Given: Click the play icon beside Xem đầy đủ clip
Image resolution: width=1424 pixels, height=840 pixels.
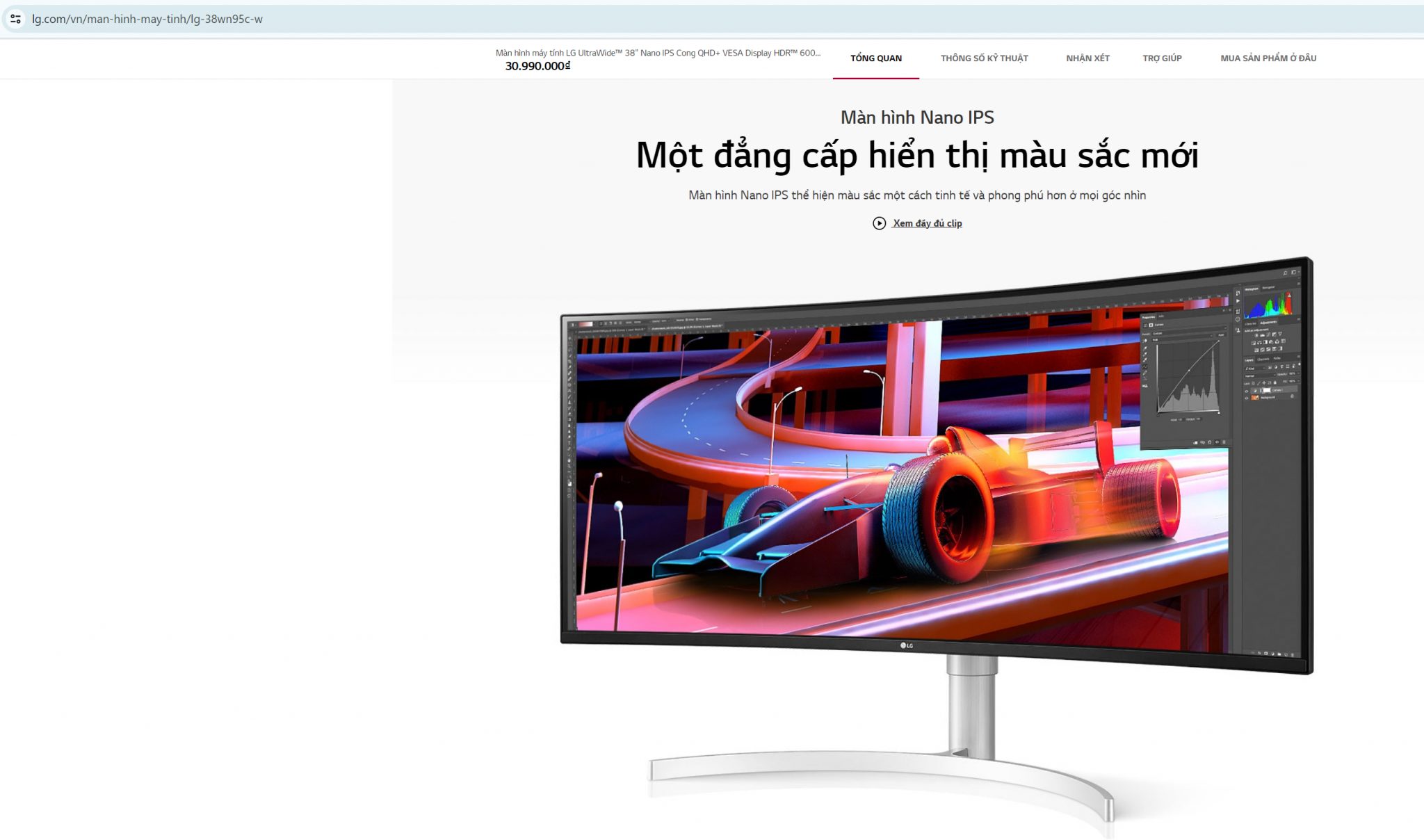Looking at the screenshot, I should [879, 223].
